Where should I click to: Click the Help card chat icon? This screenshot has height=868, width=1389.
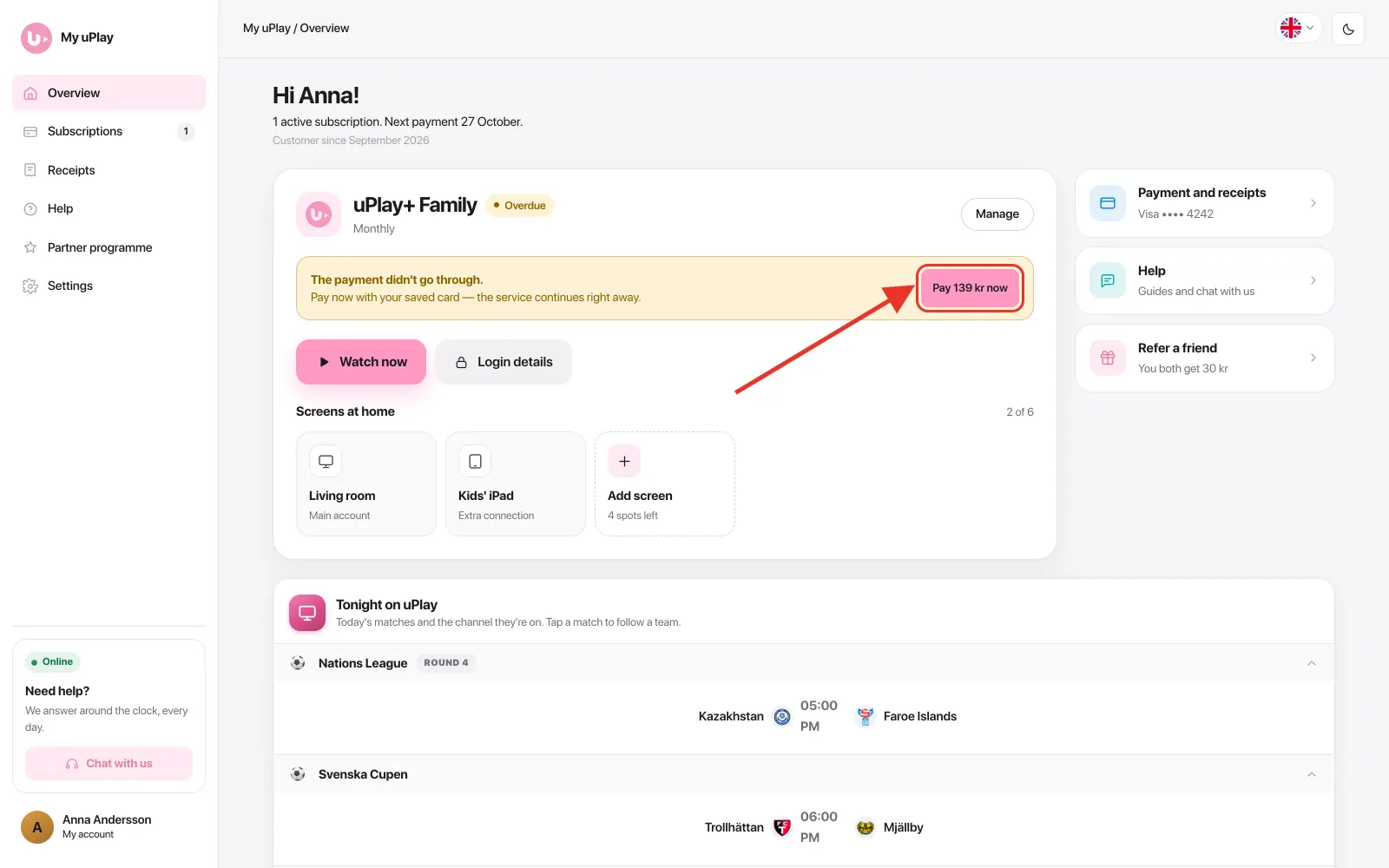click(1108, 280)
